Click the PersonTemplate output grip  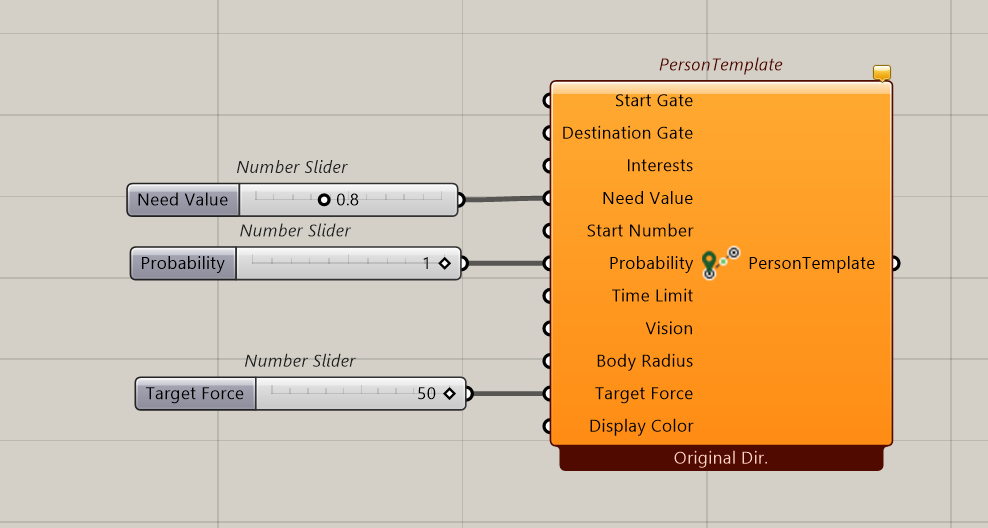coord(895,263)
